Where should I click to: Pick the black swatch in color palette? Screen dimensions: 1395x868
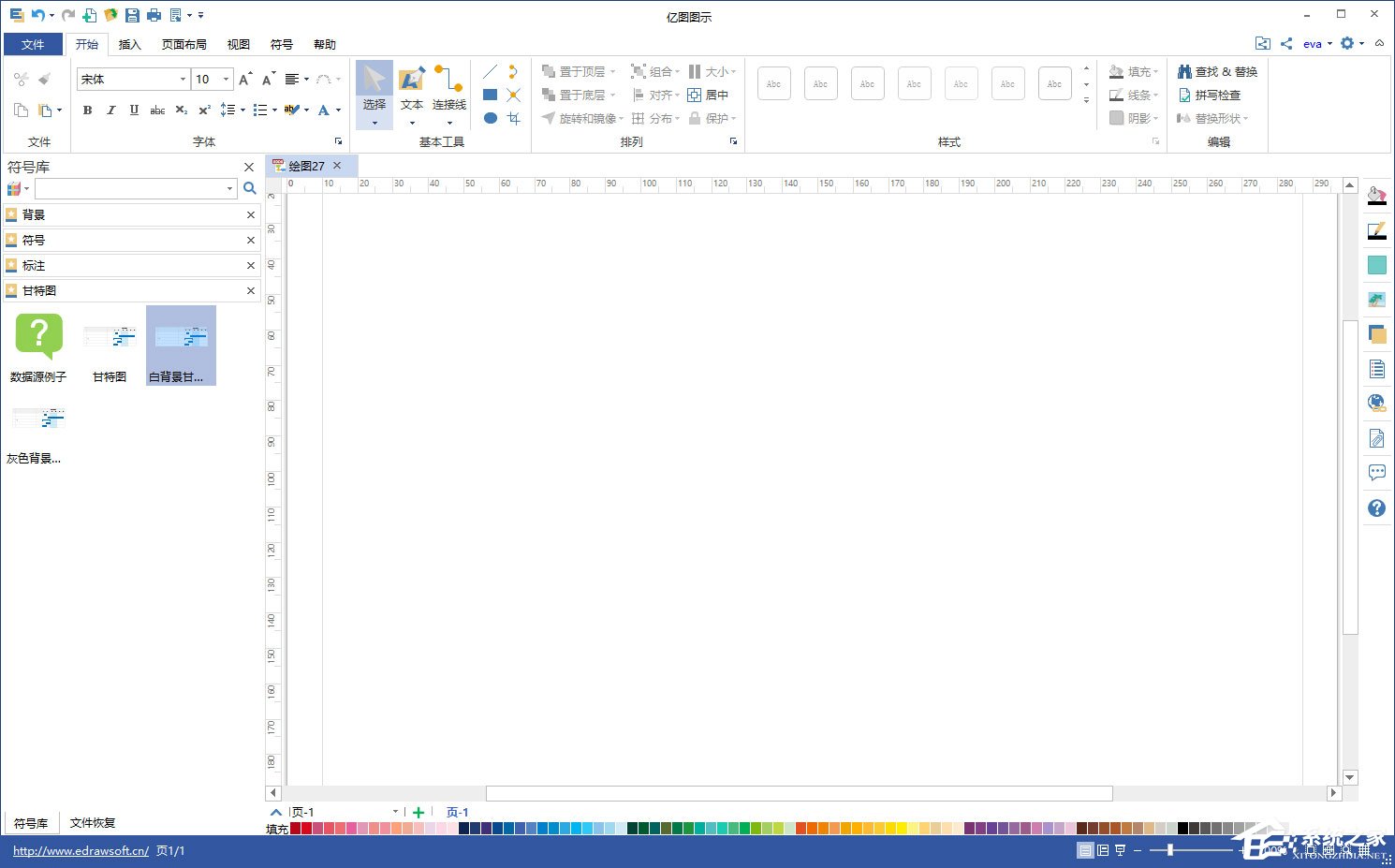[x=1182, y=829]
